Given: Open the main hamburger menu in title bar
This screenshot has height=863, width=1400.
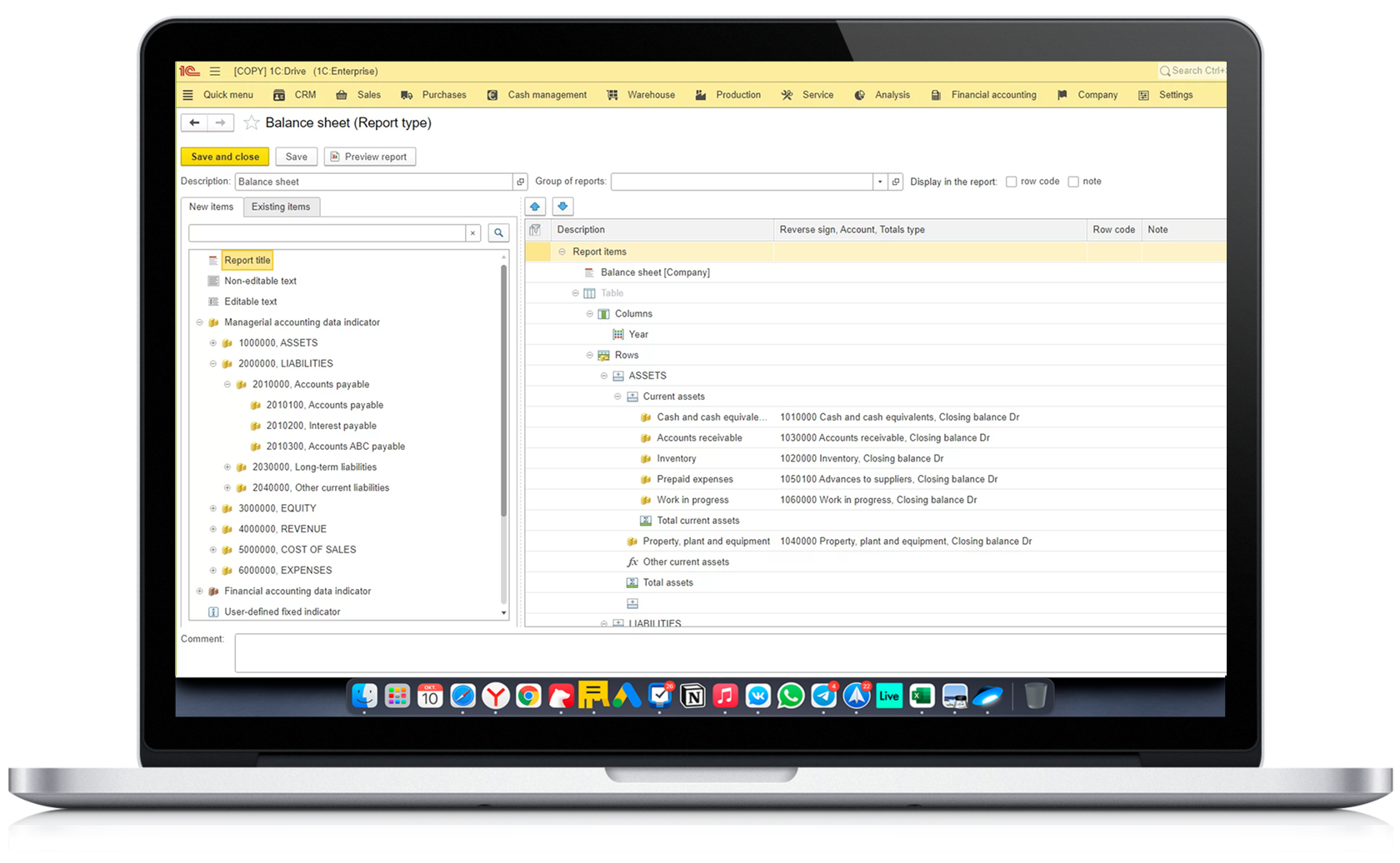Looking at the screenshot, I should click(215, 72).
